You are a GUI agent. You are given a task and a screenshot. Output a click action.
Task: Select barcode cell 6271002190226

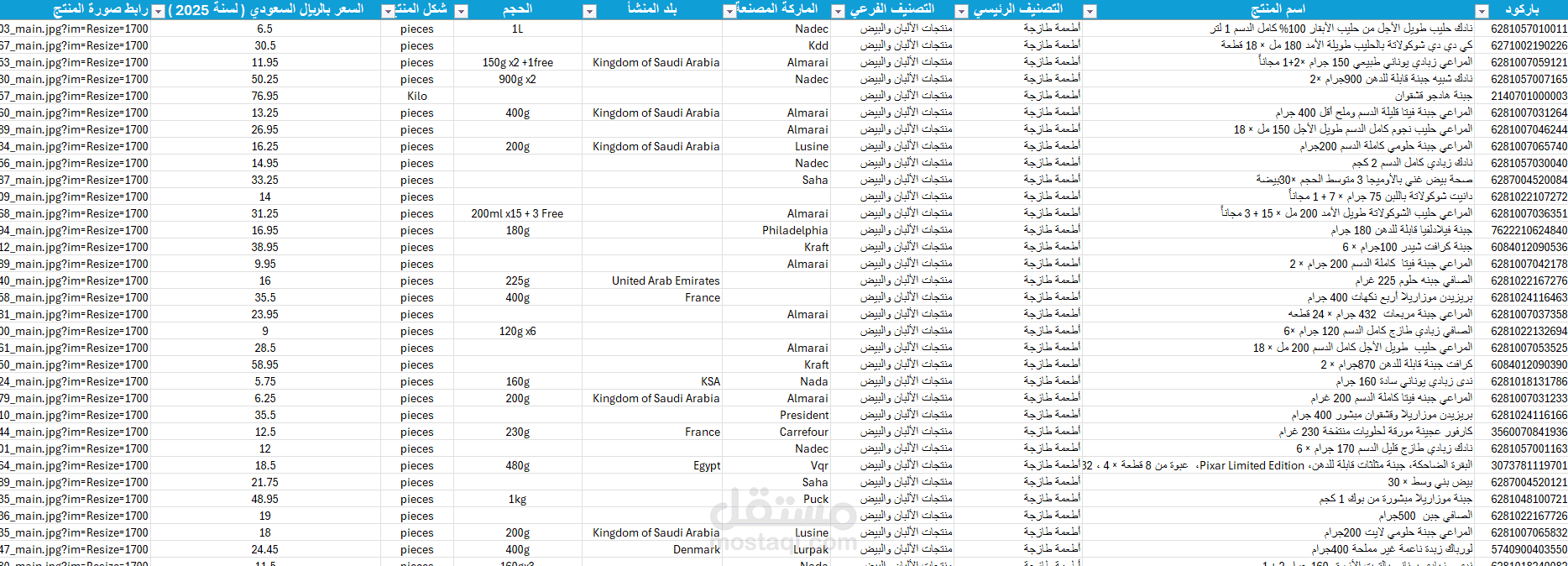tap(1529, 45)
